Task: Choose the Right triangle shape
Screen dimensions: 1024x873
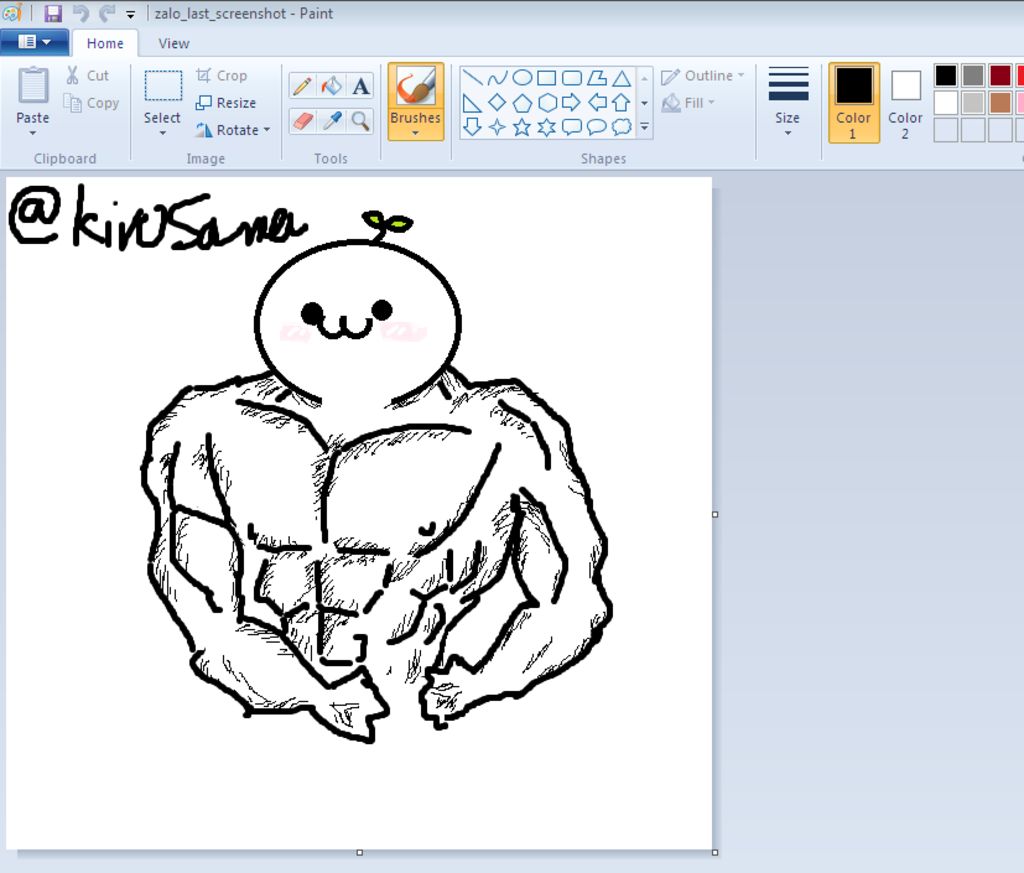Action: (x=472, y=103)
